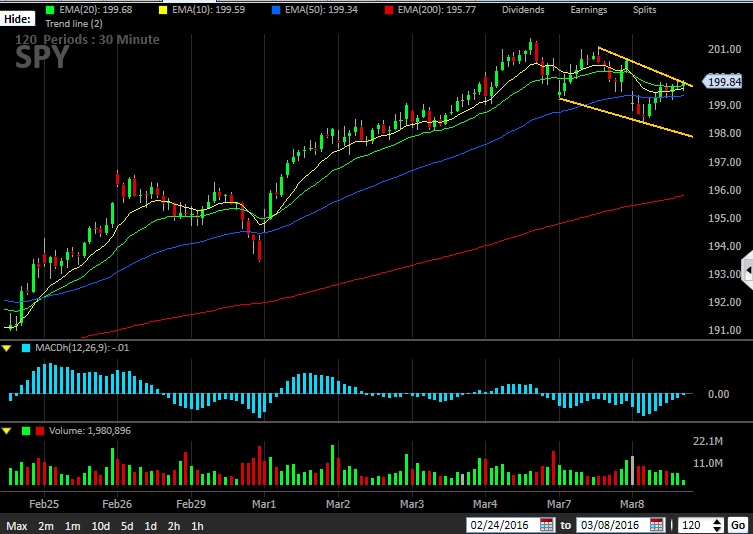Select the 2h time range
The image size is (753, 534).
(x=174, y=526)
